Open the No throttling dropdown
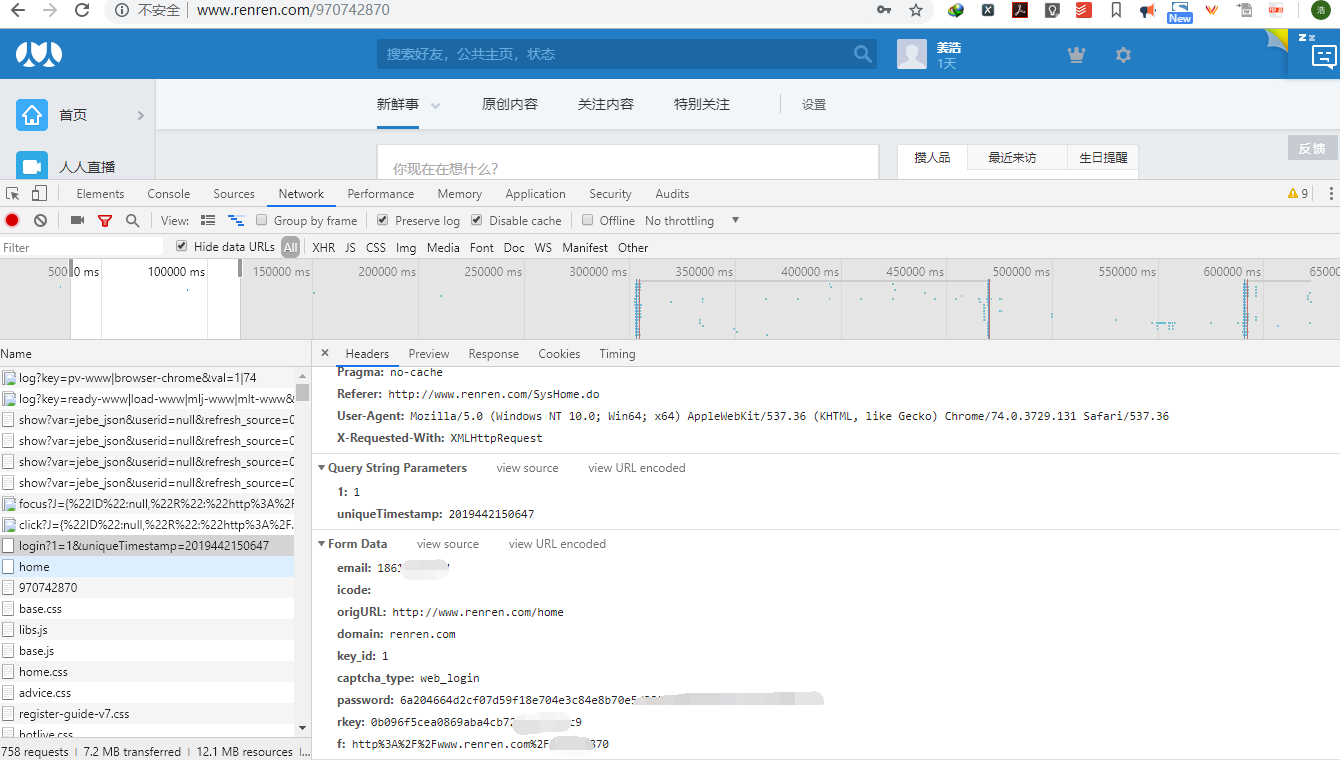The width and height of the screenshot is (1340, 760). [x=692, y=221]
